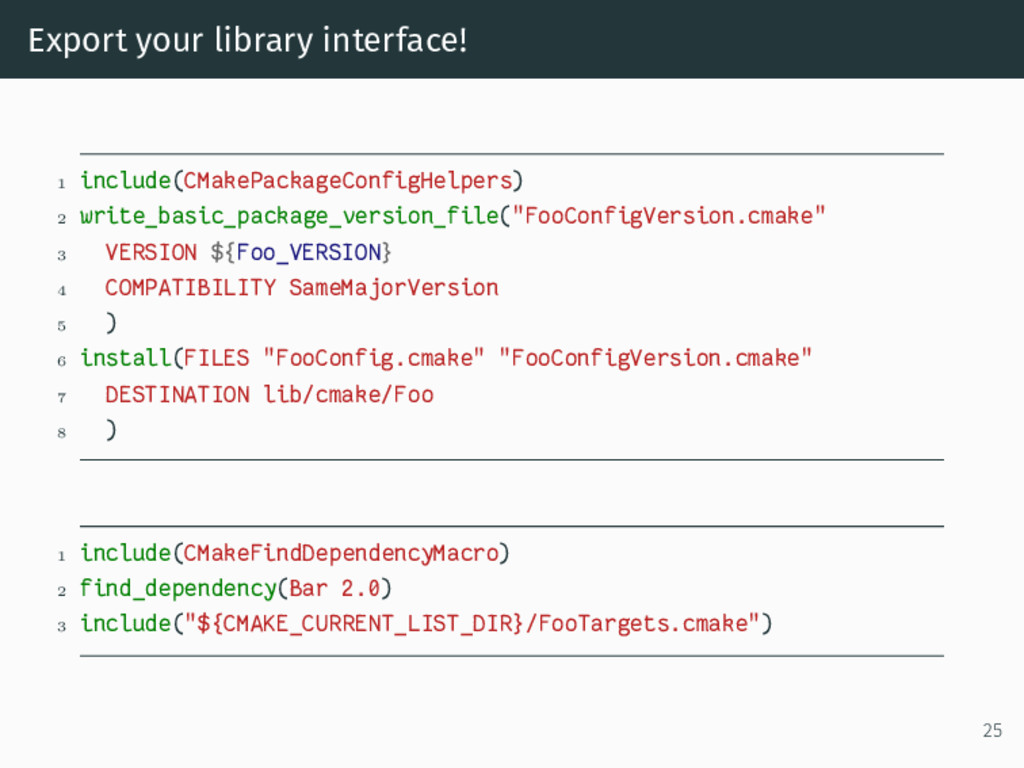Select "include(CMakePackageConfigHelpers)" code line
This screenshot has height=768, width=1024.
point(302,181)
